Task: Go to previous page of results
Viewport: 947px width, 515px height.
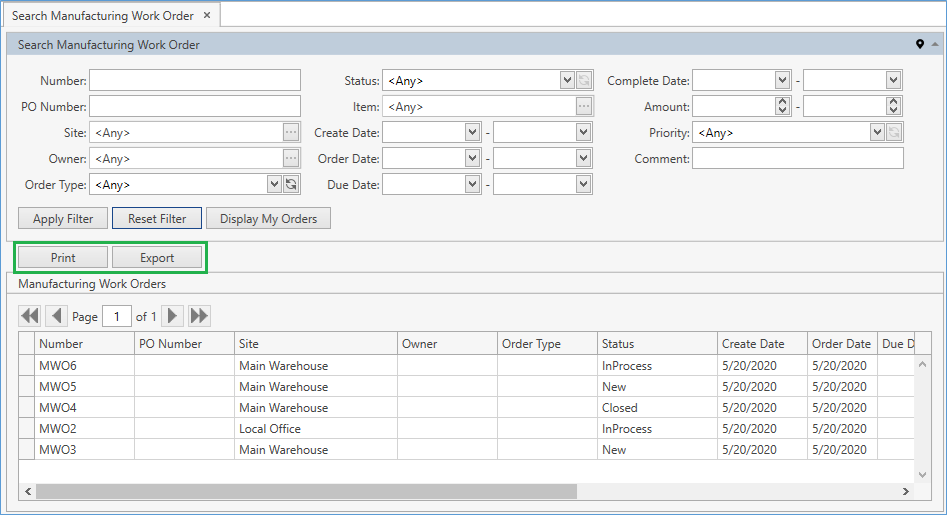Action: 57,316
